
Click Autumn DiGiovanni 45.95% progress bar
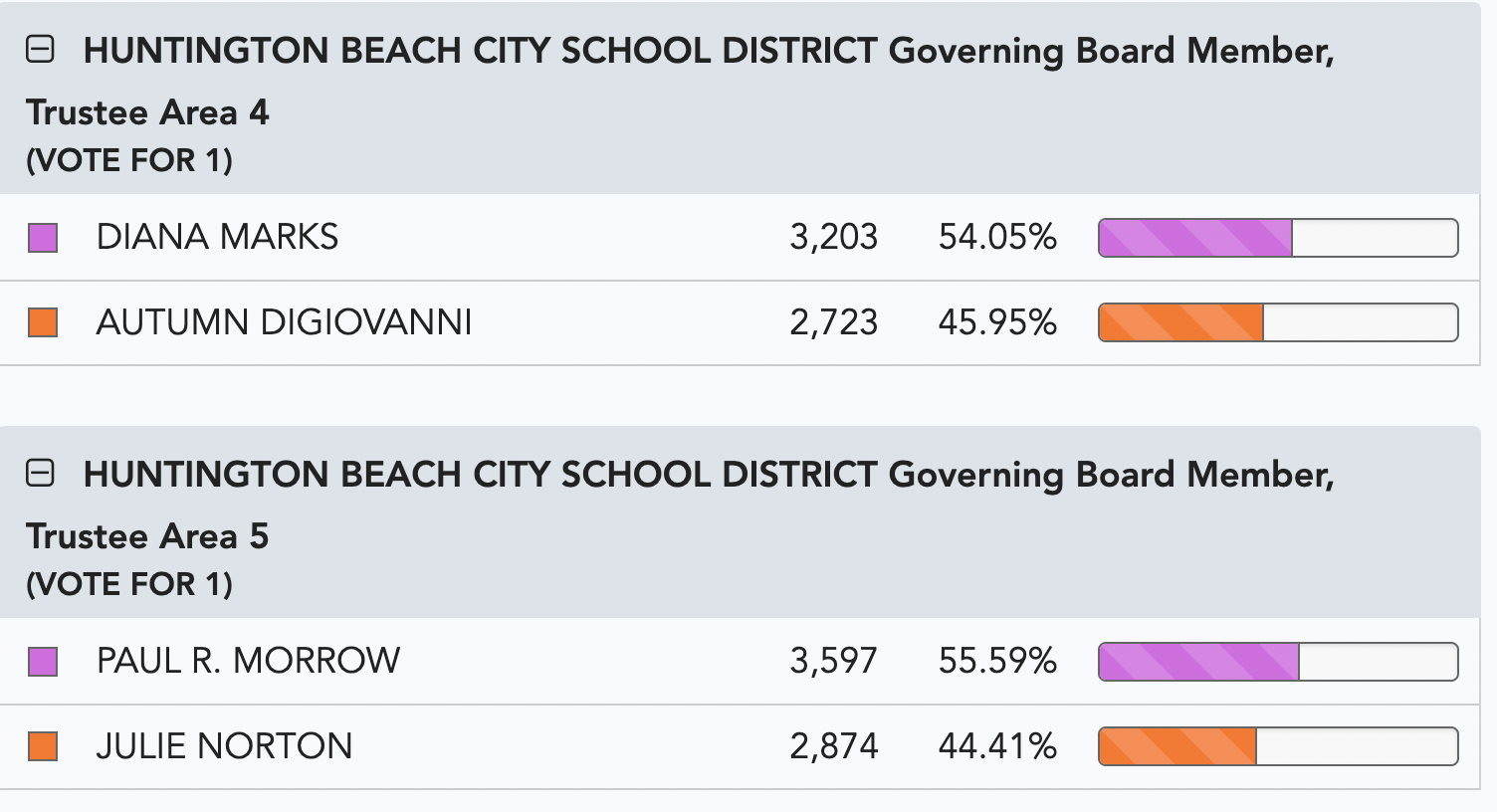click(x=1278, y=322)
